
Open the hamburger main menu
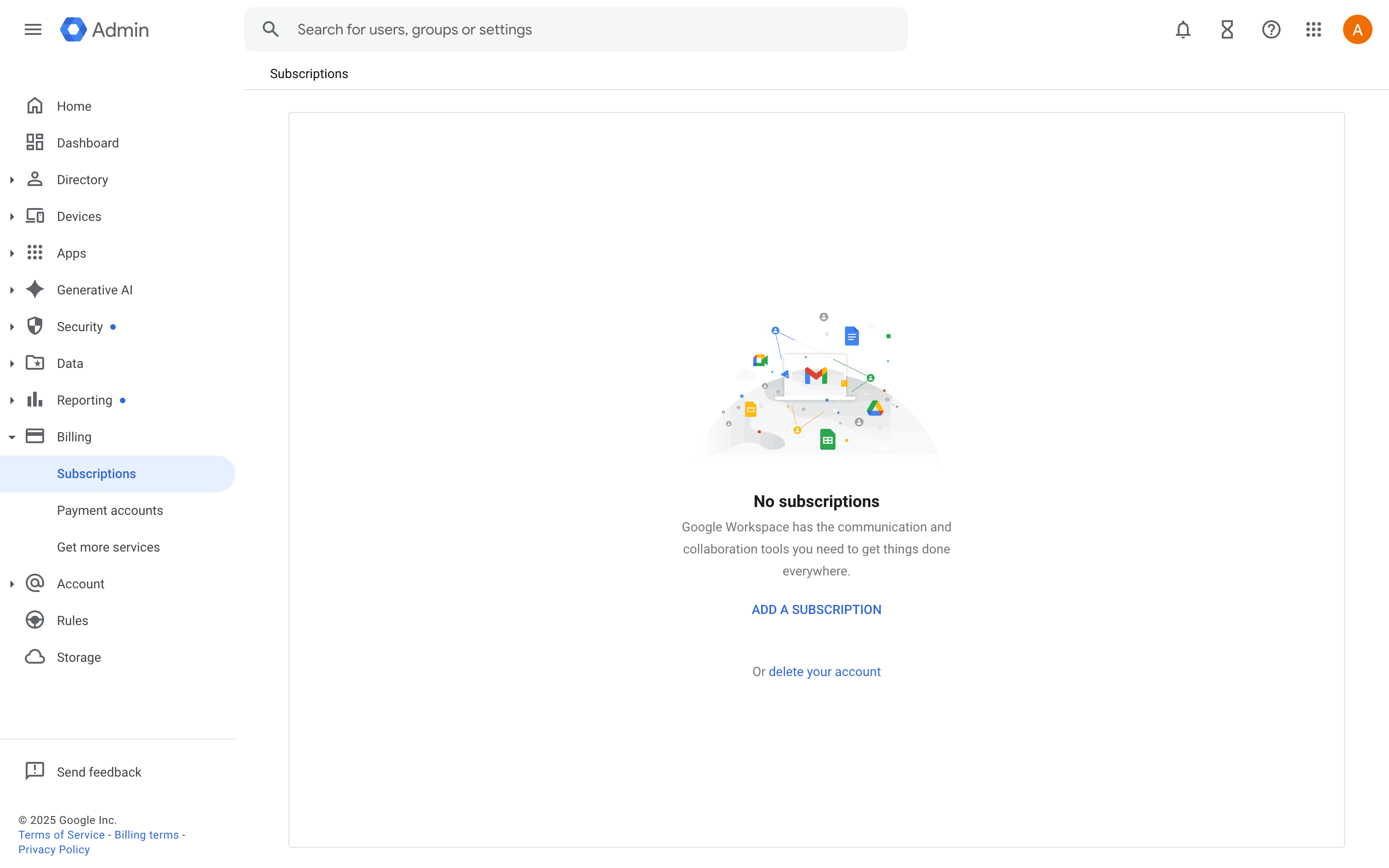pos(33,29)
